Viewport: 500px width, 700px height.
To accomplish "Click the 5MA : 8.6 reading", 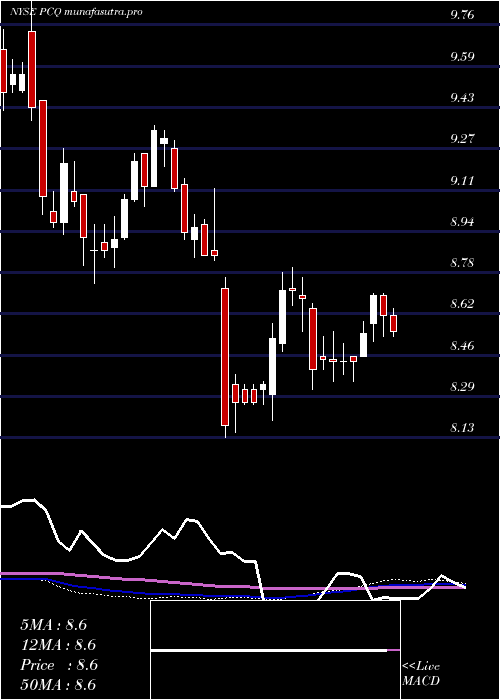I will pos(54,625).
